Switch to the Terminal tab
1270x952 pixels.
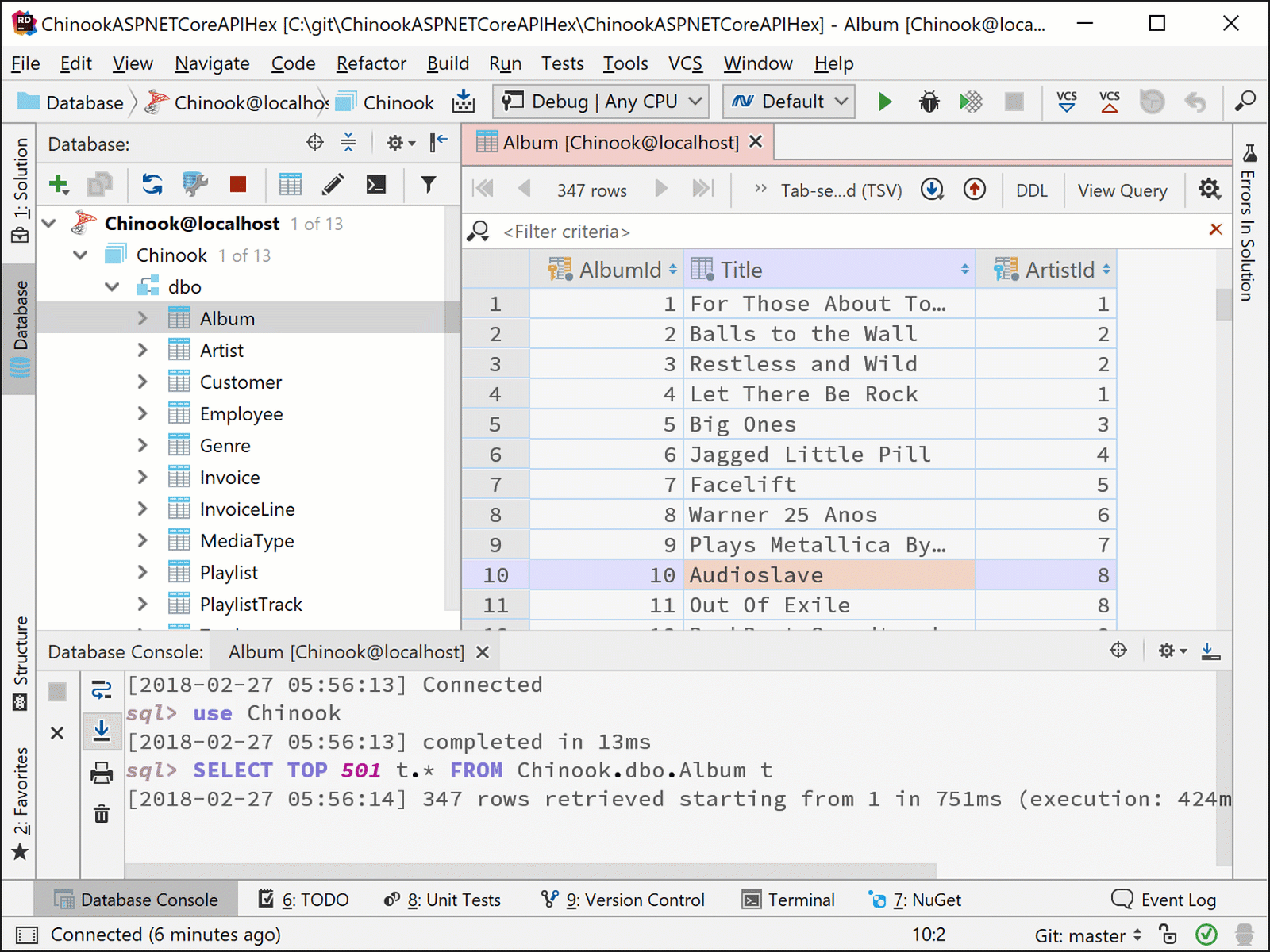799,899
